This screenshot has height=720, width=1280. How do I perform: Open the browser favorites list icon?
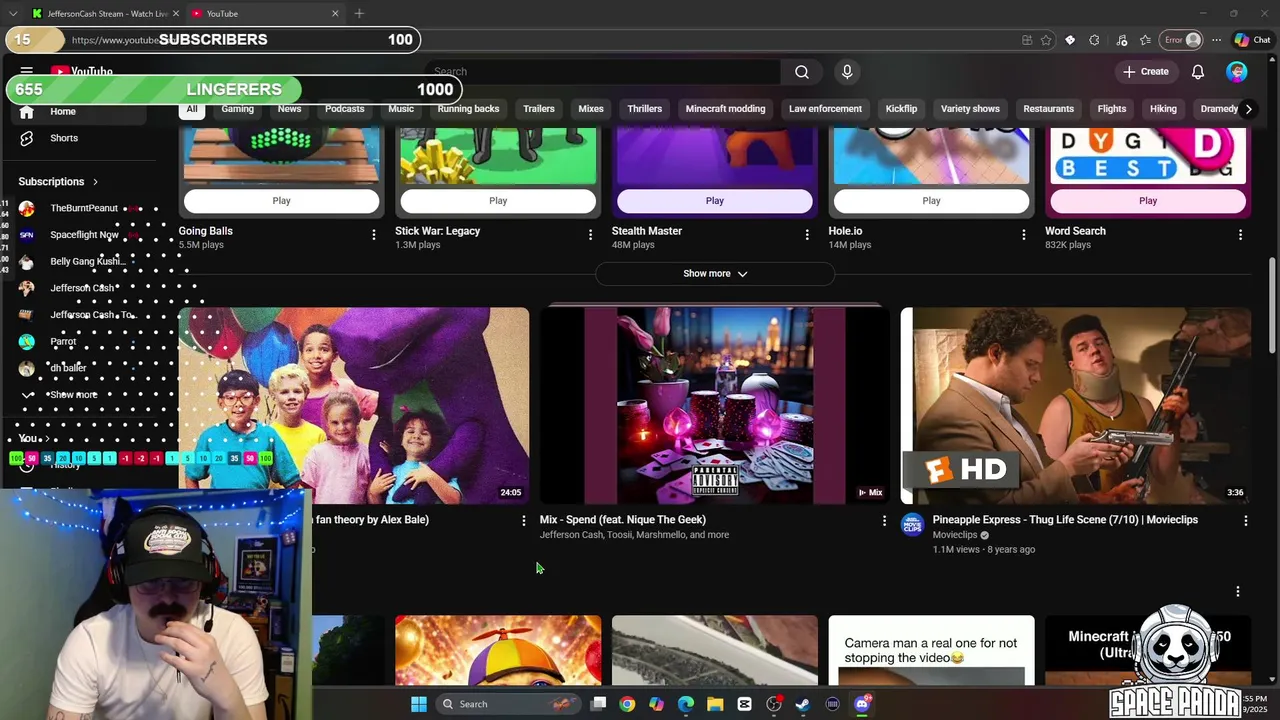tap(1145, 40)
